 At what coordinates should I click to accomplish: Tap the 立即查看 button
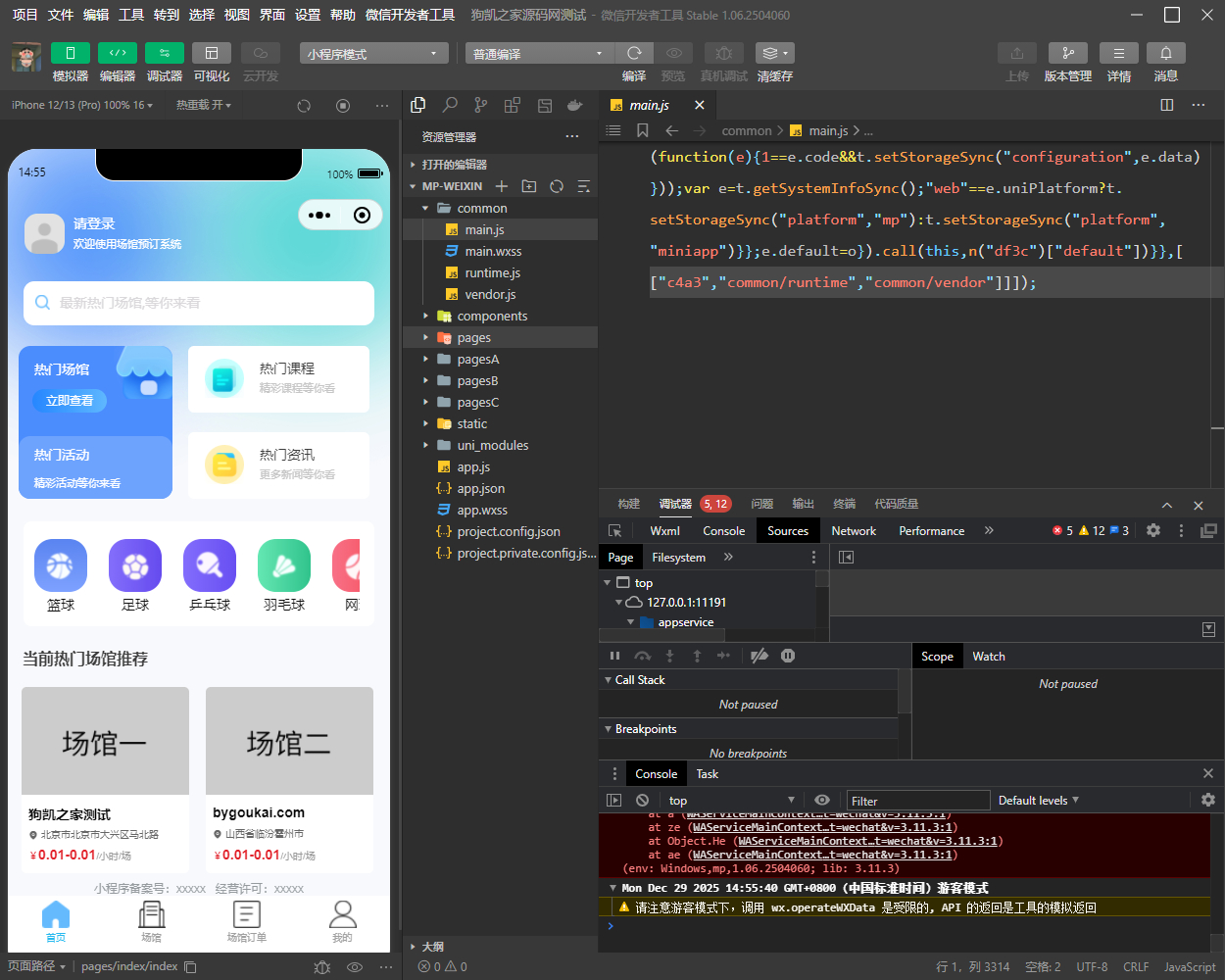click(x=70, y=400)
